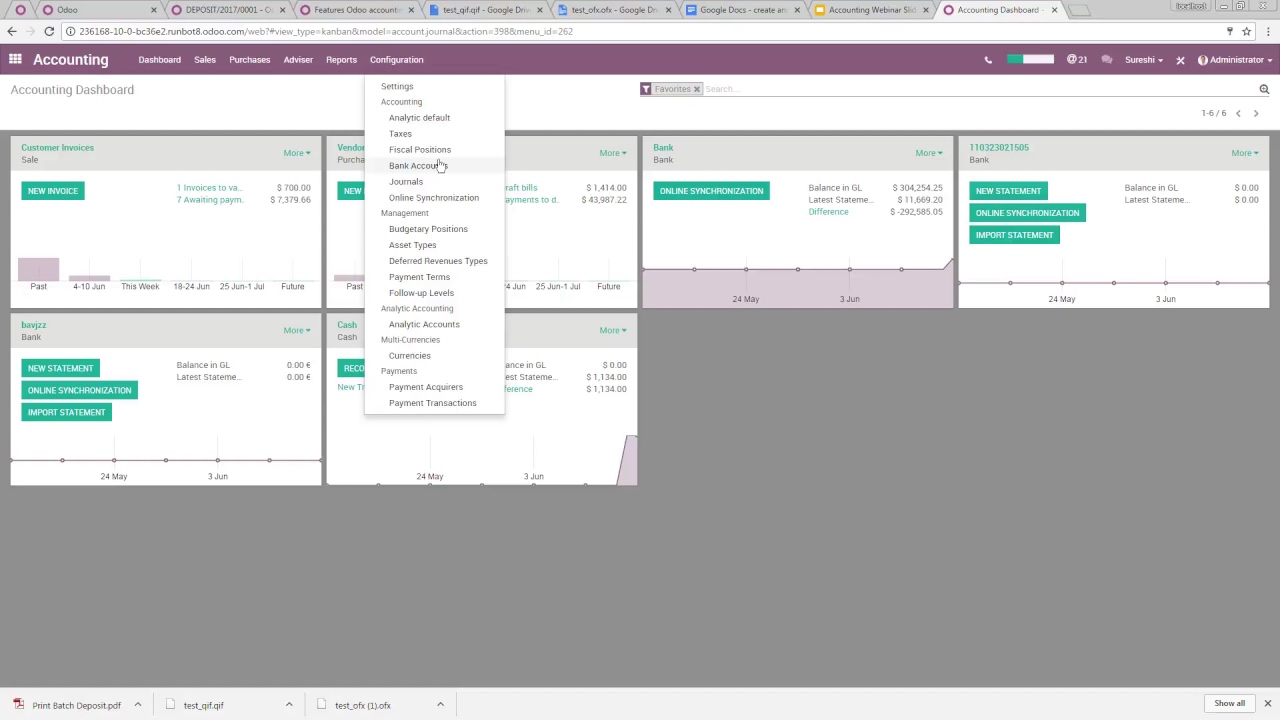Click Import Statement on 110323021505 card
Image resolution: width=1280 pixels, height=720 pixels.
[x=1014, y=235]
